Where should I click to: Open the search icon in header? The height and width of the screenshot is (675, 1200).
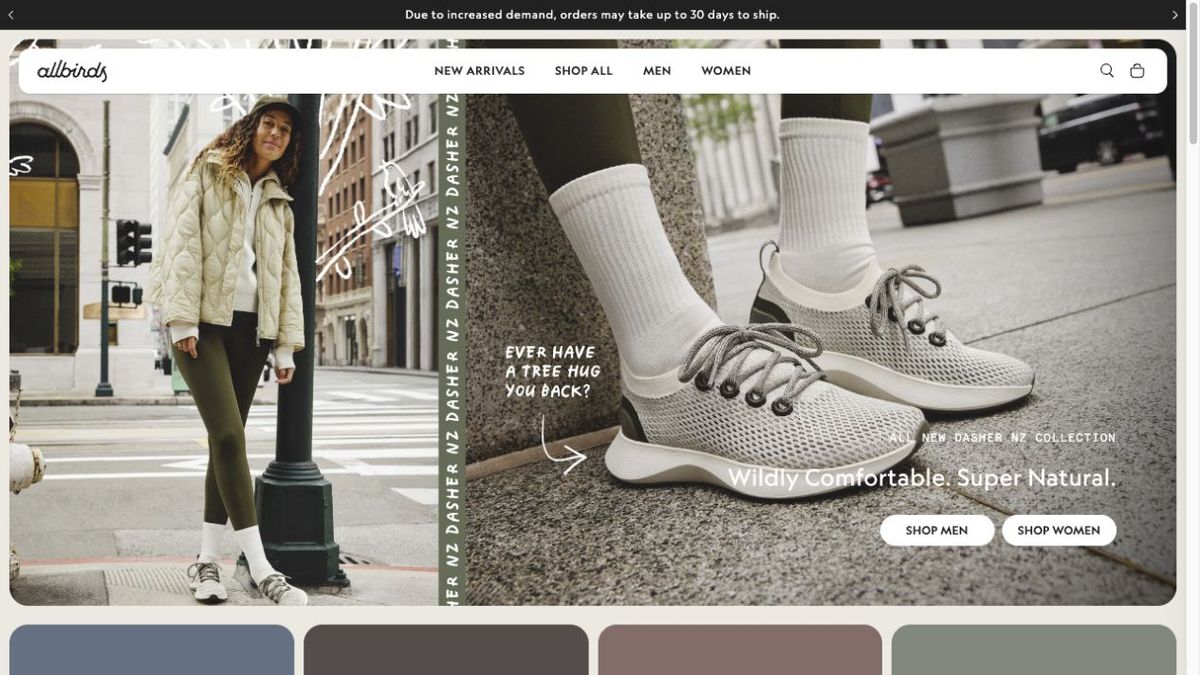pyautogui.click(x=1107, y=71)
